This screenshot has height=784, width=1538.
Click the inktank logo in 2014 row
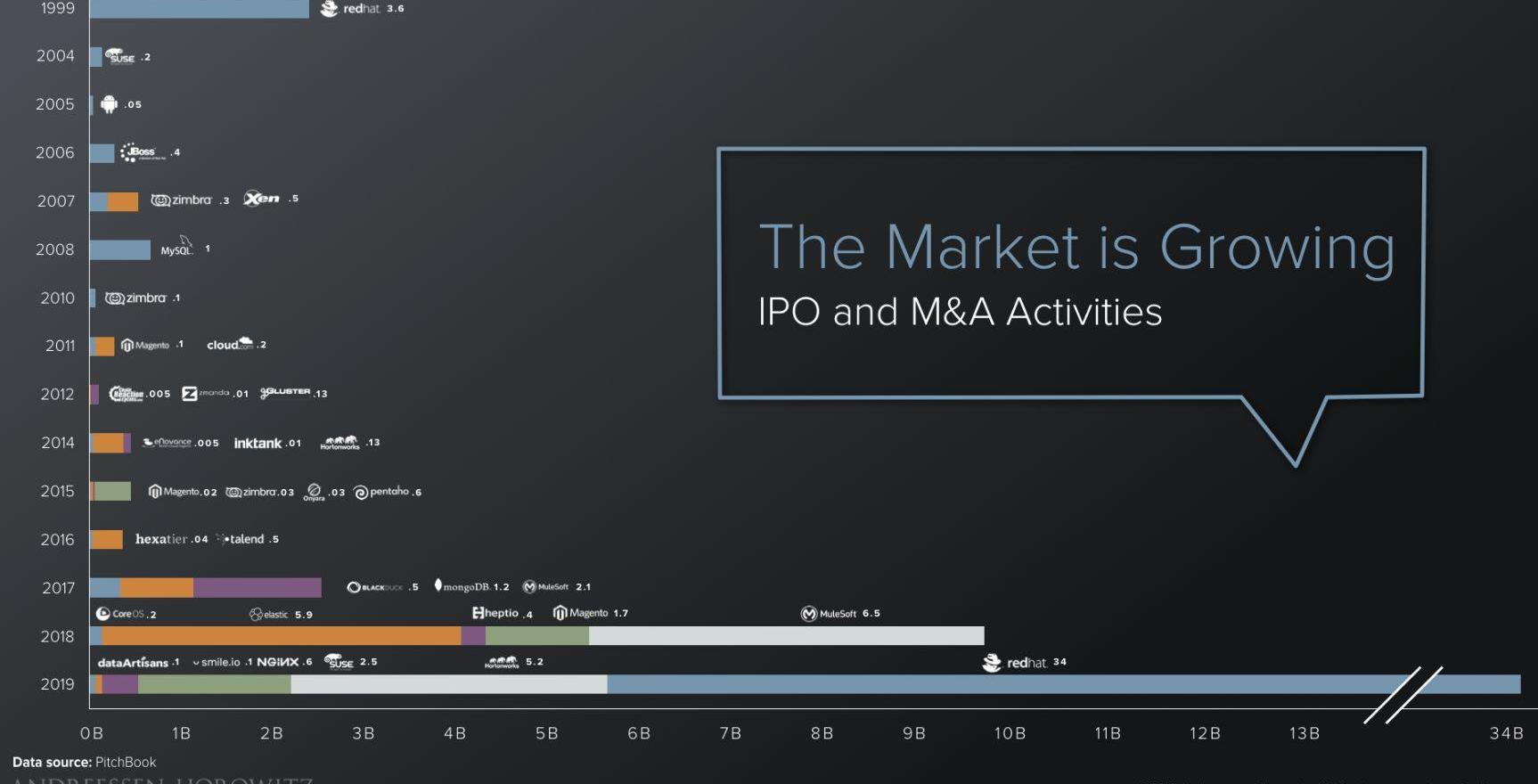coord(258,443)
